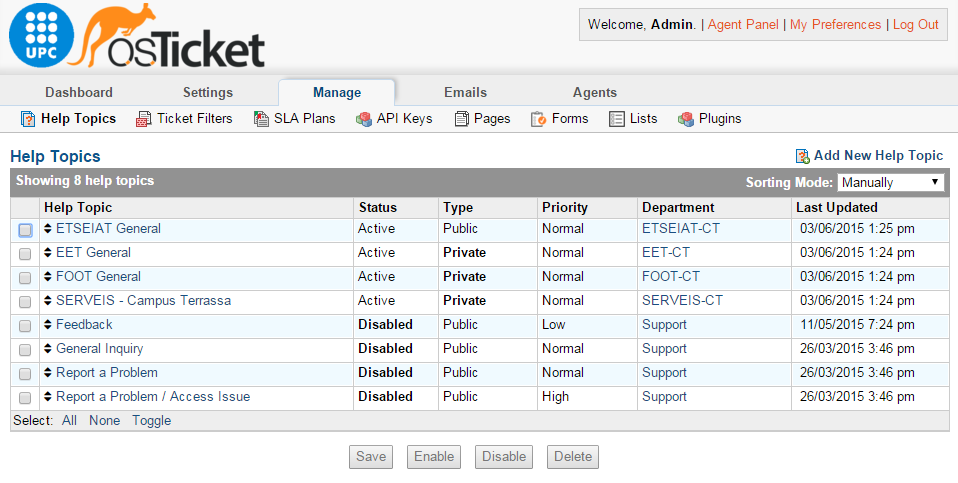Click the Ticket Filters icon
This screenshot has height=483, width=958.
click(144, 119)
